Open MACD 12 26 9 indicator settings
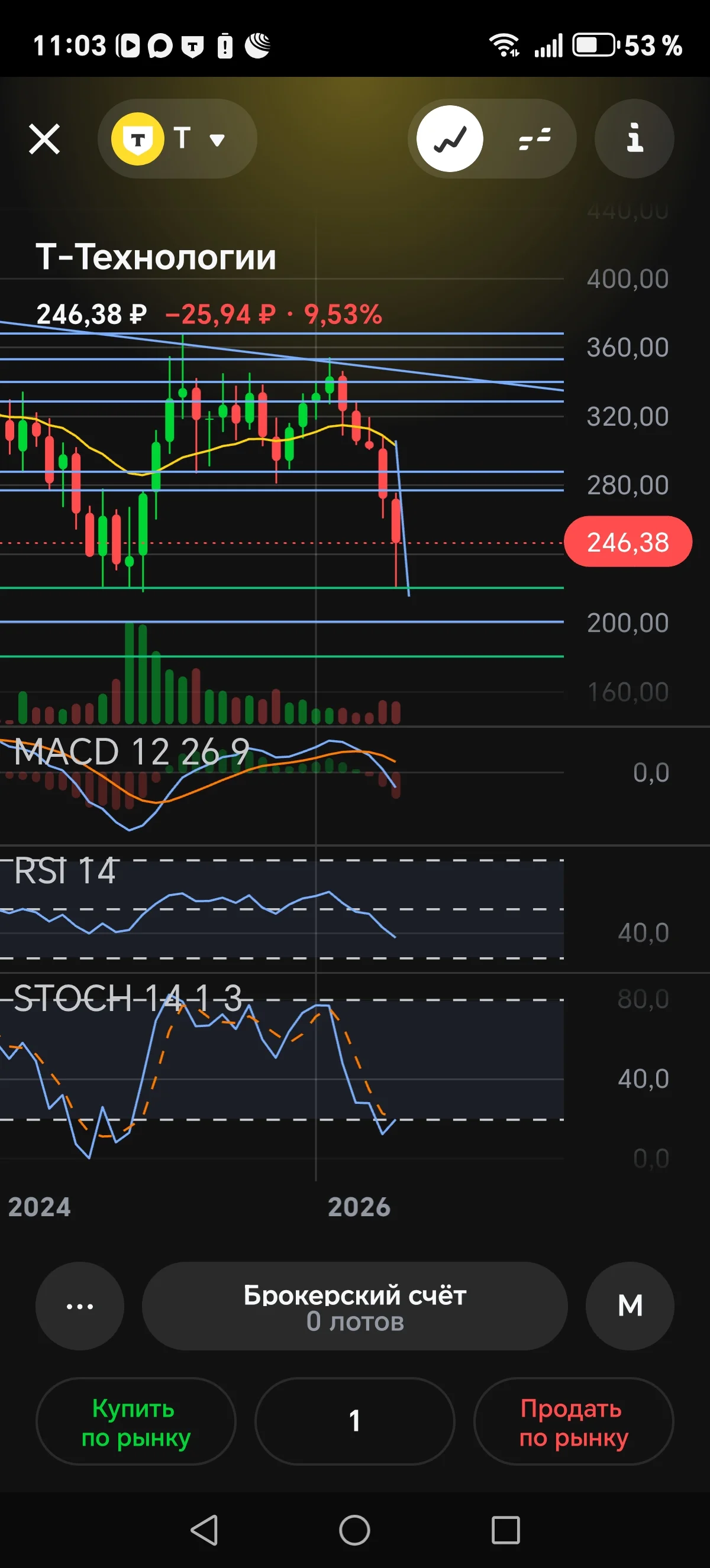Screen dimensions: 710x1568 point(131,751)
